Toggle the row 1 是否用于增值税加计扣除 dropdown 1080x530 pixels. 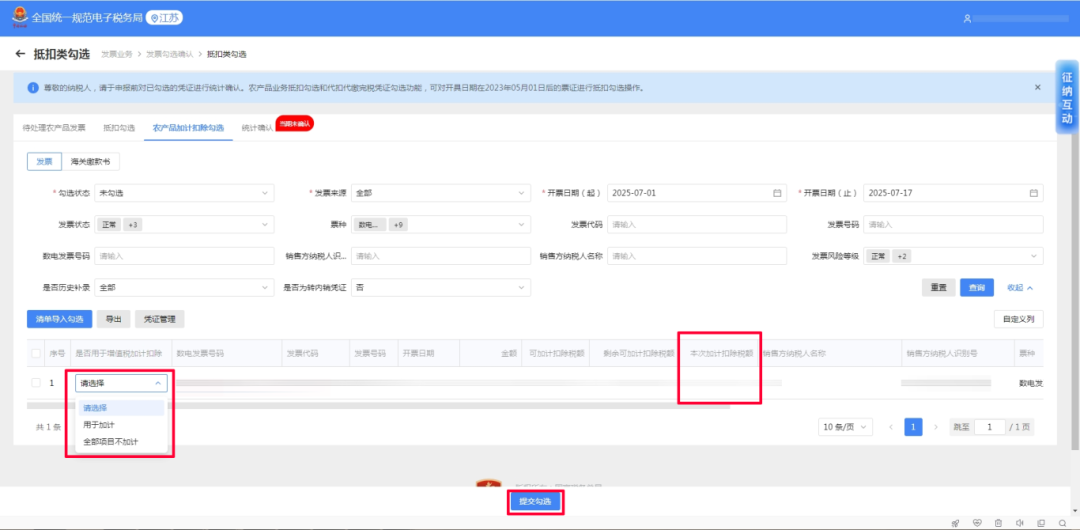click(121, 383)
